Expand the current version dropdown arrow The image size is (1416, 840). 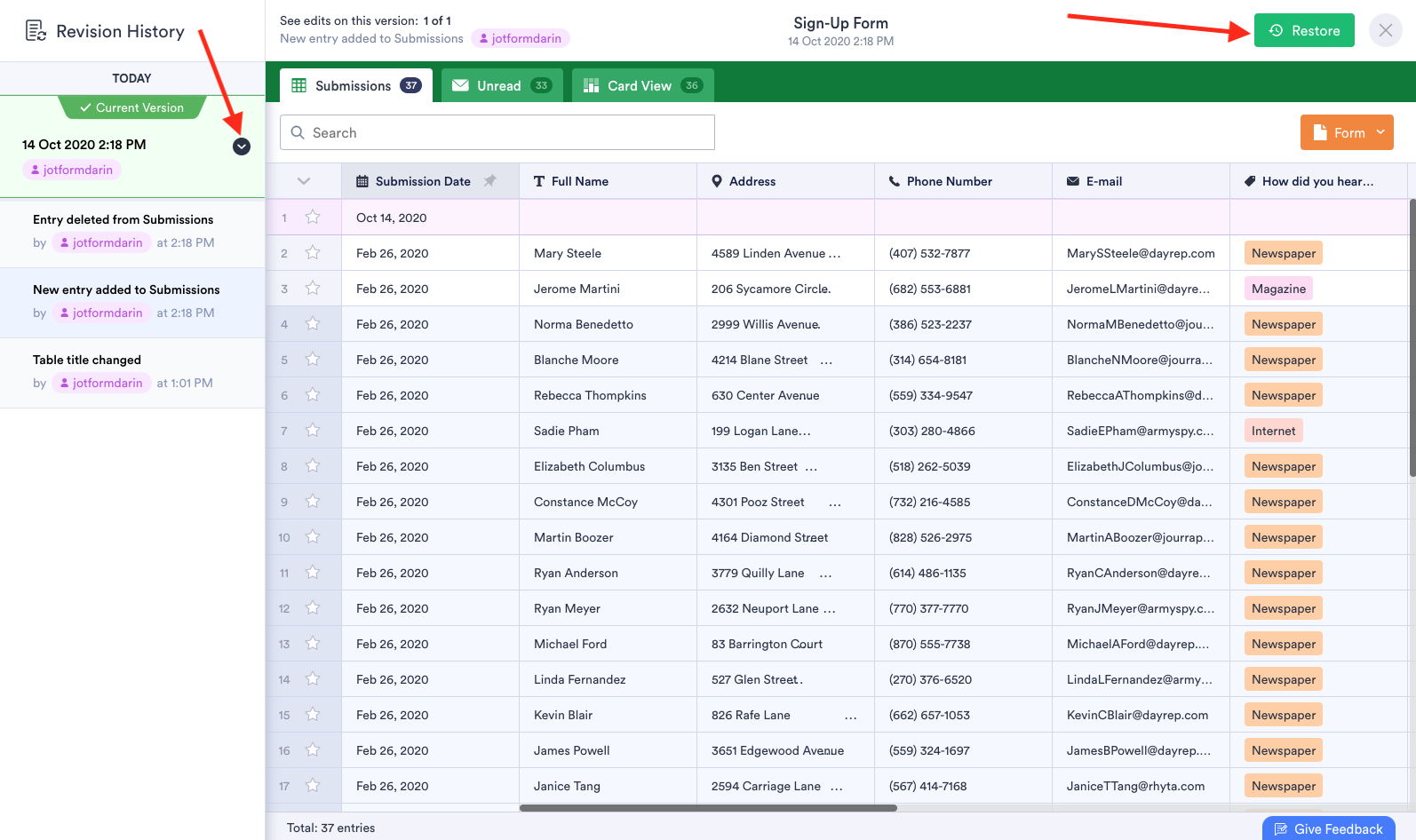242,147
